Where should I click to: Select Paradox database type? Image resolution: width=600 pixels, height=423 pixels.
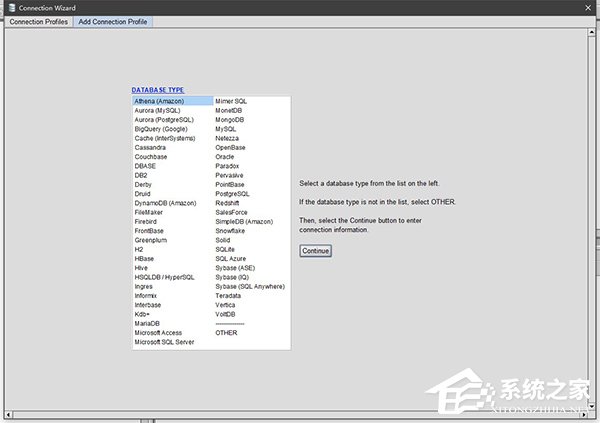click(227, 166)
